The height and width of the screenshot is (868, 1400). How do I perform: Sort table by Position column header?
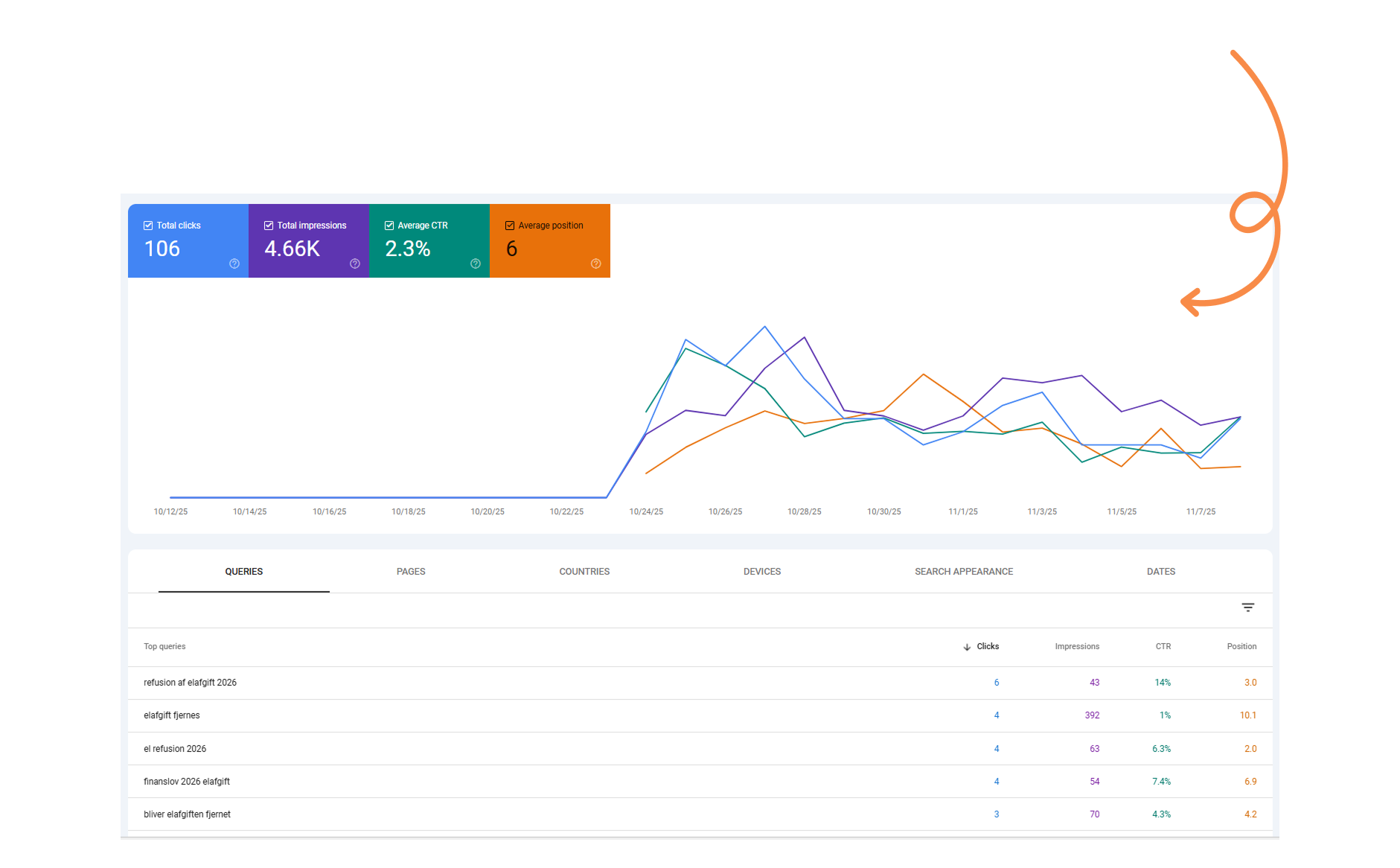pyautogui.click(x=1241, y=646)
